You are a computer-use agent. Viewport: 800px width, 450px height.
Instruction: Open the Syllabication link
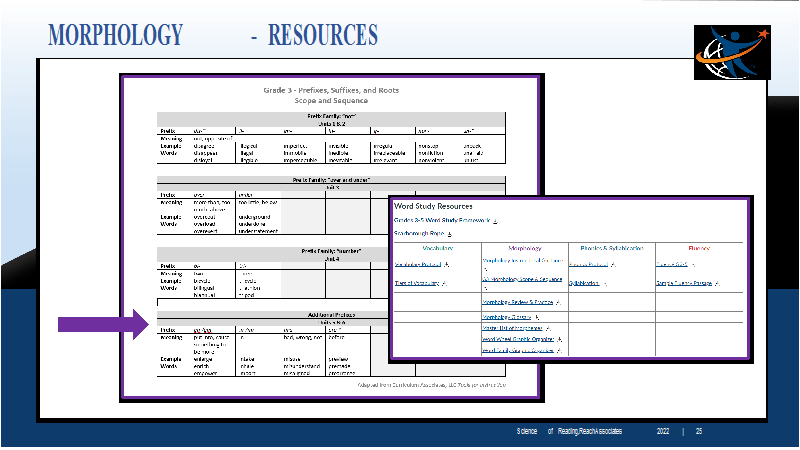584,283
